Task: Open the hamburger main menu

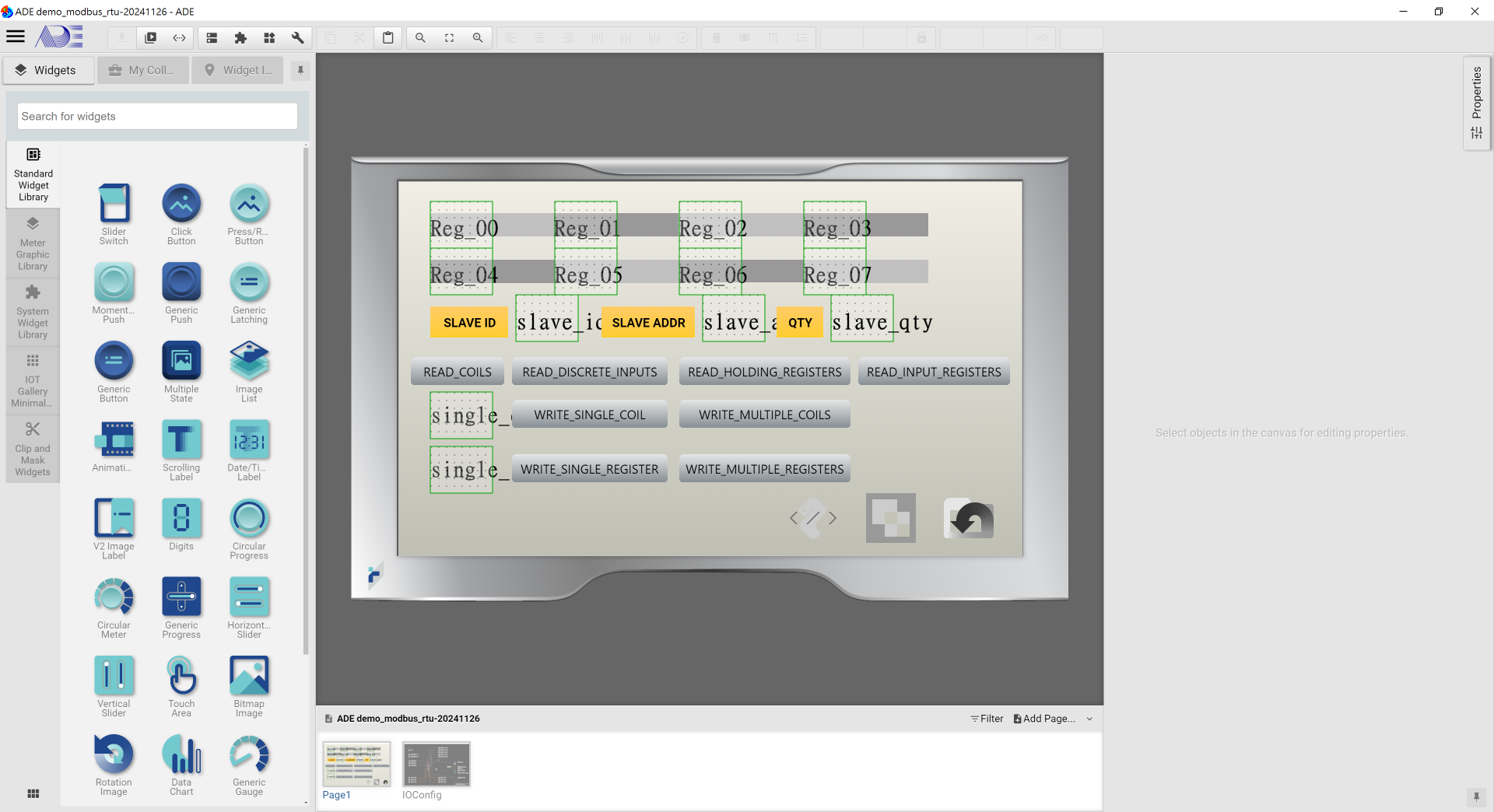Action: click(x=16, y=37)
